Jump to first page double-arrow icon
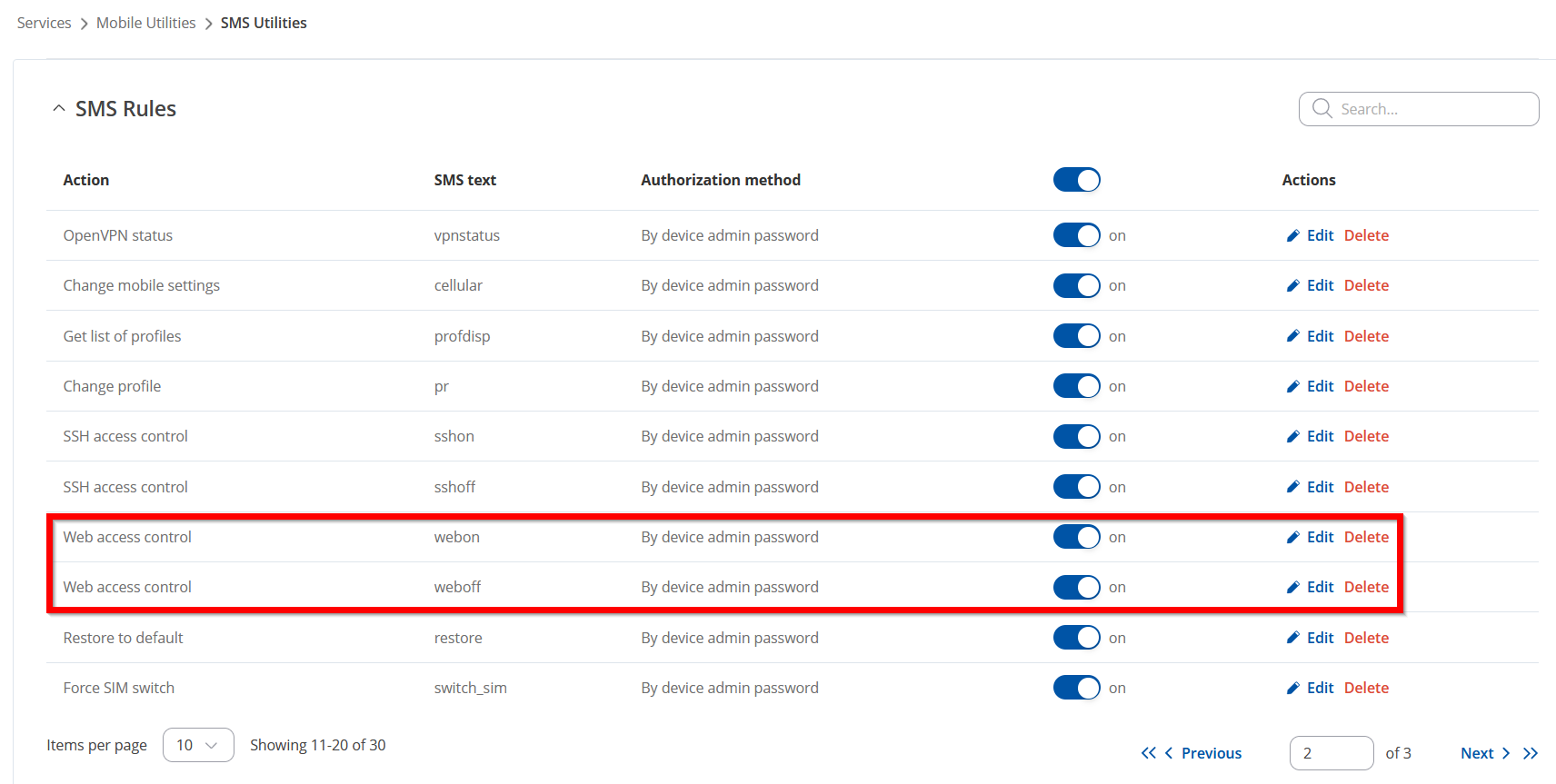Image resolution: width=1556 pixels, height=784 pixels. pyautogui.click(x=1149, y=753)
